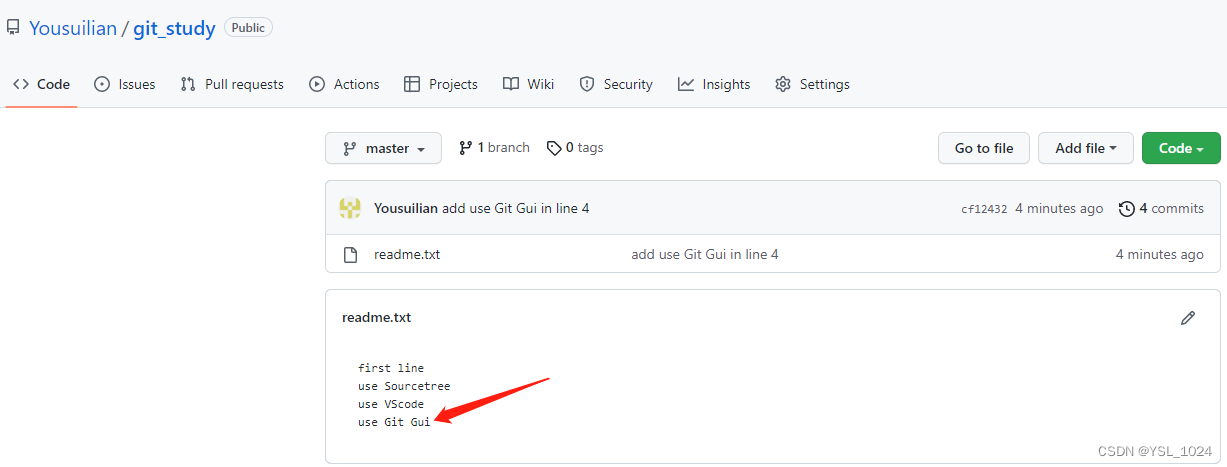The width and height of the screenshot is (1227, 467).
Task: Open the Wiki tab
Action: point(529,84)
